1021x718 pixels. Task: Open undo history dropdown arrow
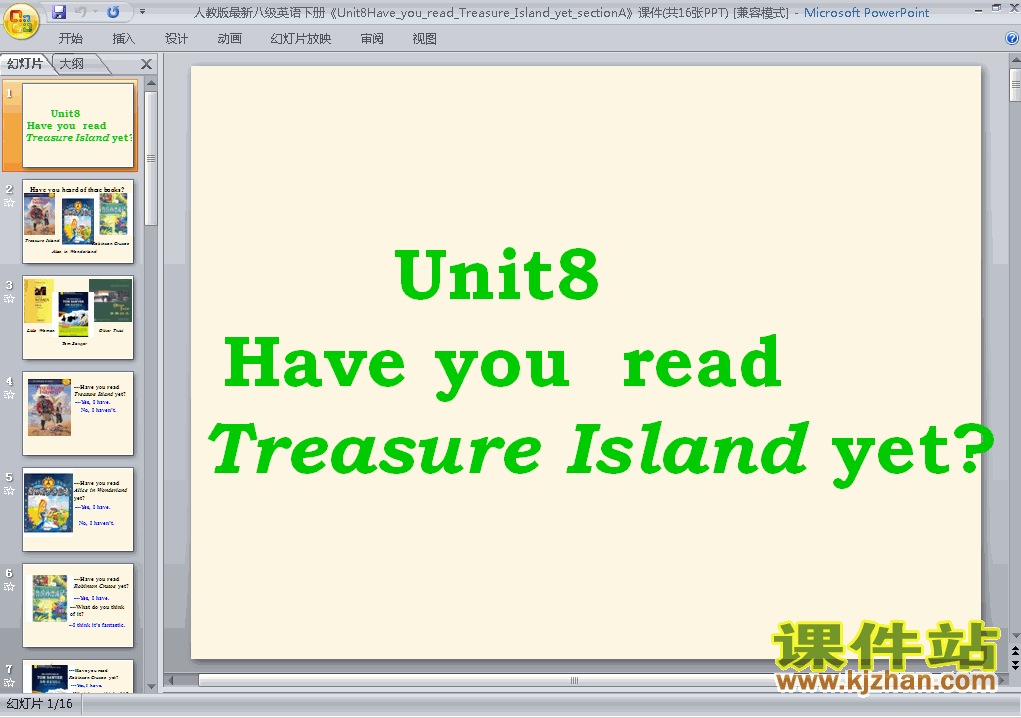click(x=95, y=12)
